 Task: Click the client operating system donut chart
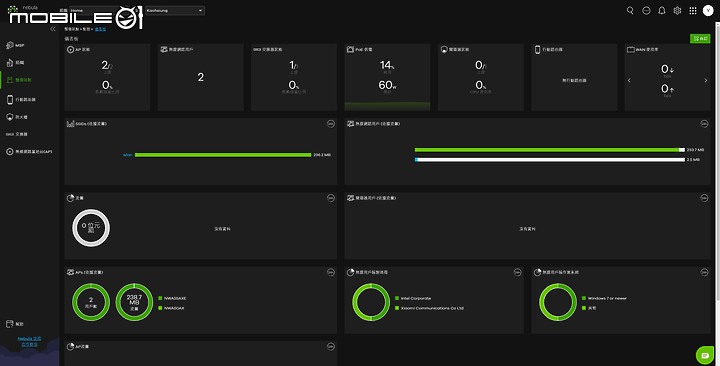557,302
